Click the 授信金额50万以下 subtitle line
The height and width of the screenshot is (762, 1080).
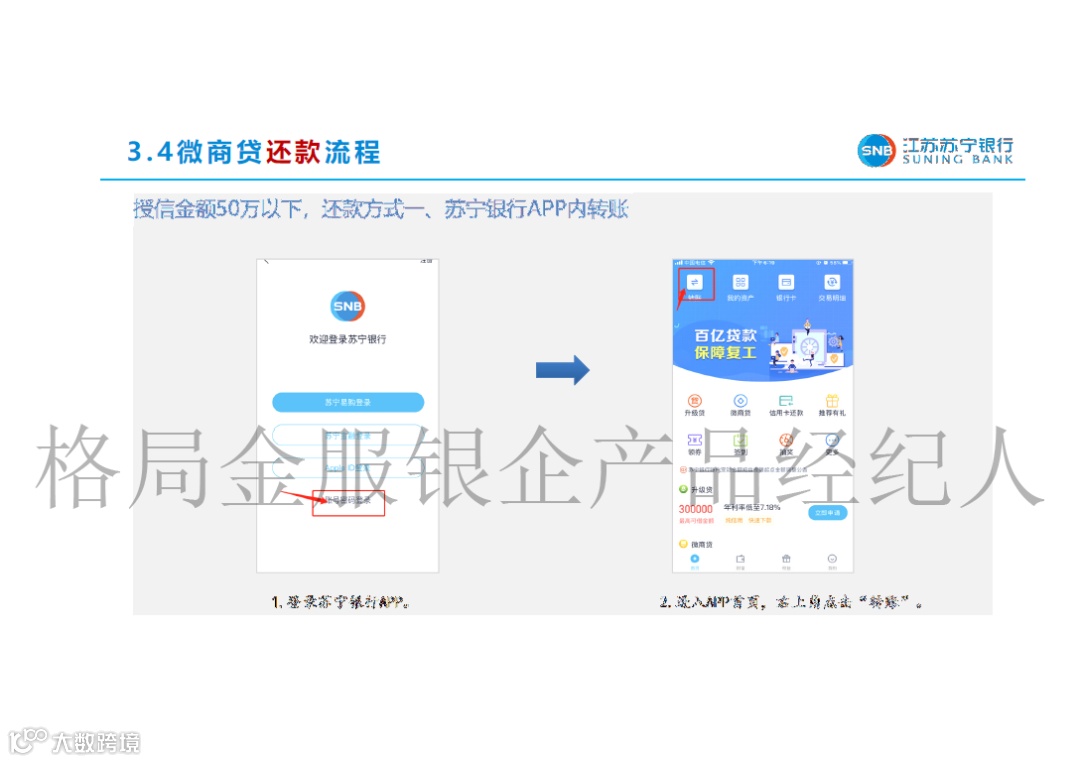(x=381, y=209)
